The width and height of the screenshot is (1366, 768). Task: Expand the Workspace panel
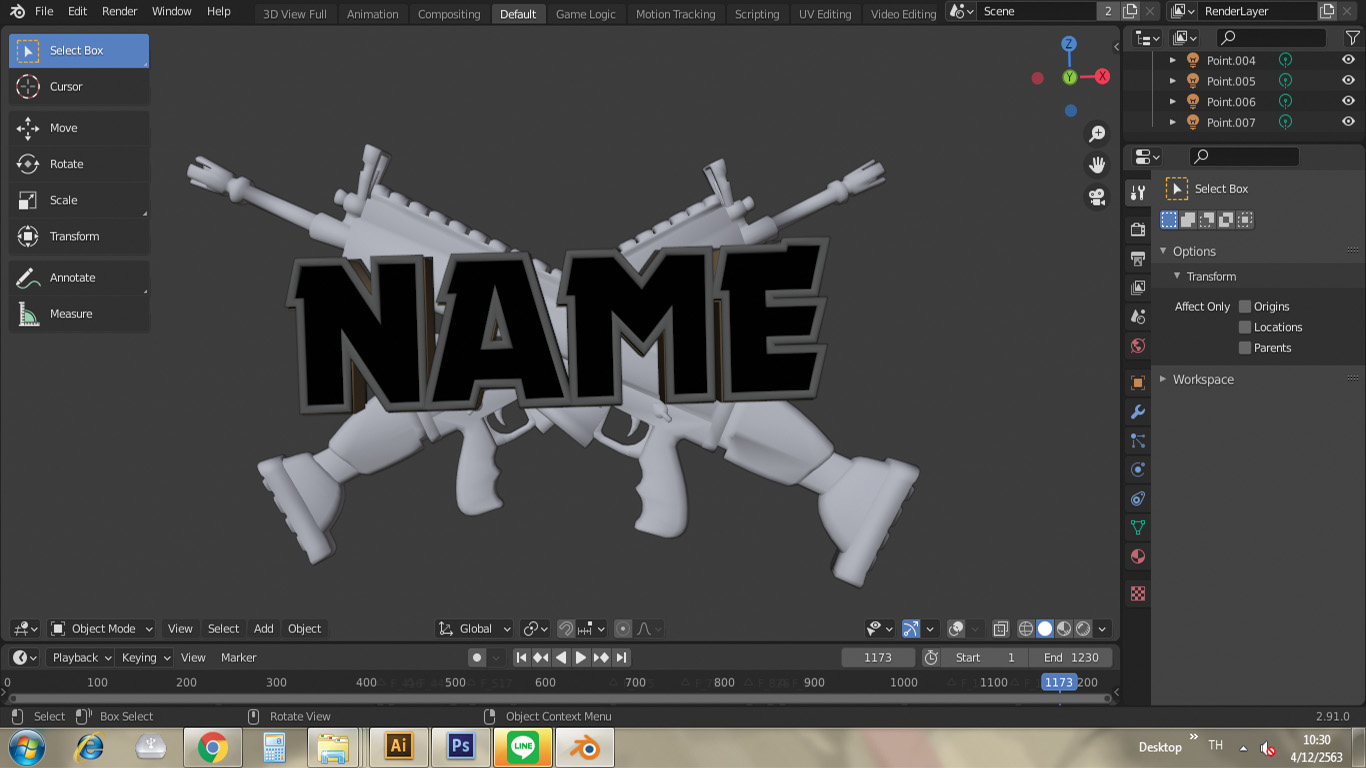click(1202, 380)
